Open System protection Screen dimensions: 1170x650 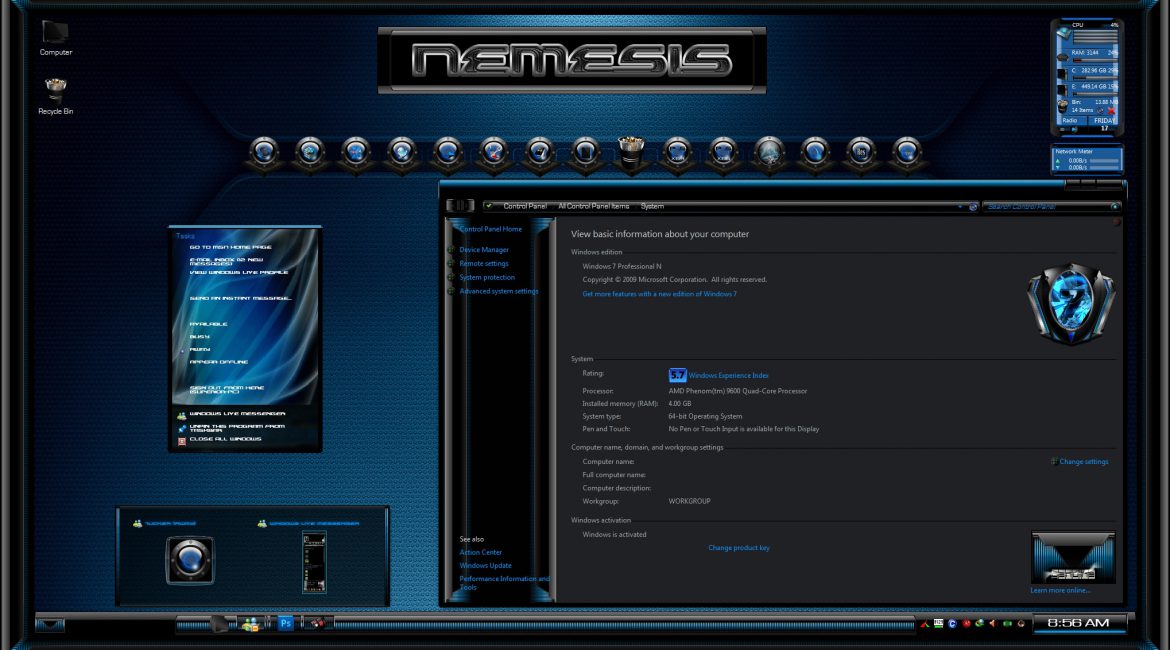(487, 278)
